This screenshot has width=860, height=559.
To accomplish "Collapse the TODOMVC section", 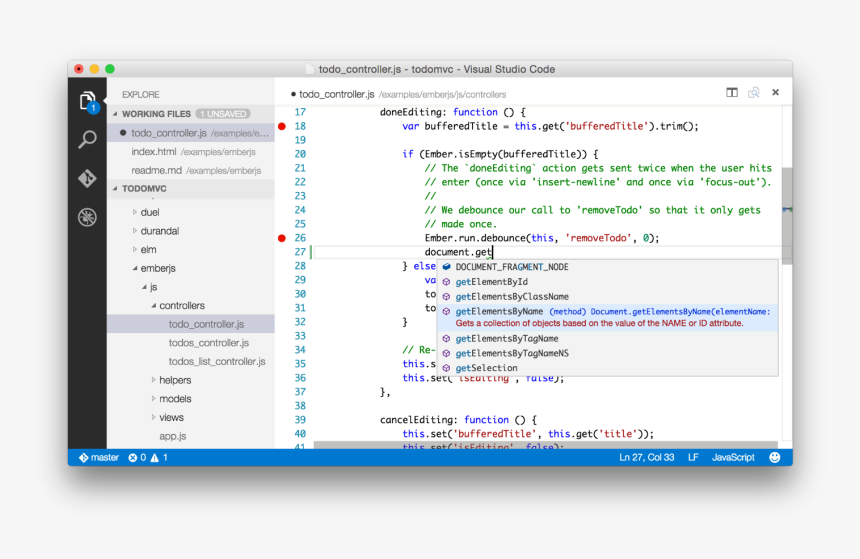I will point(115,188).
